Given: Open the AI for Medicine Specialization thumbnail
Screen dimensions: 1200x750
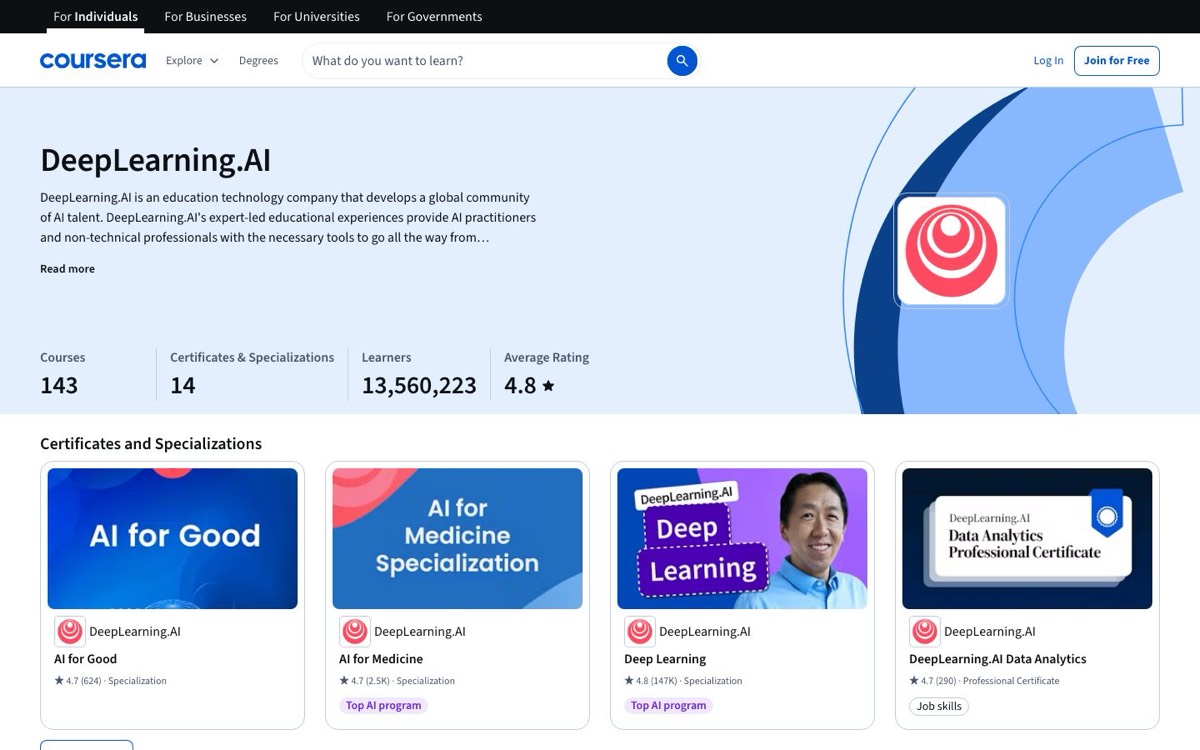Looking at the screenshot, I should (x=458, y=539).
